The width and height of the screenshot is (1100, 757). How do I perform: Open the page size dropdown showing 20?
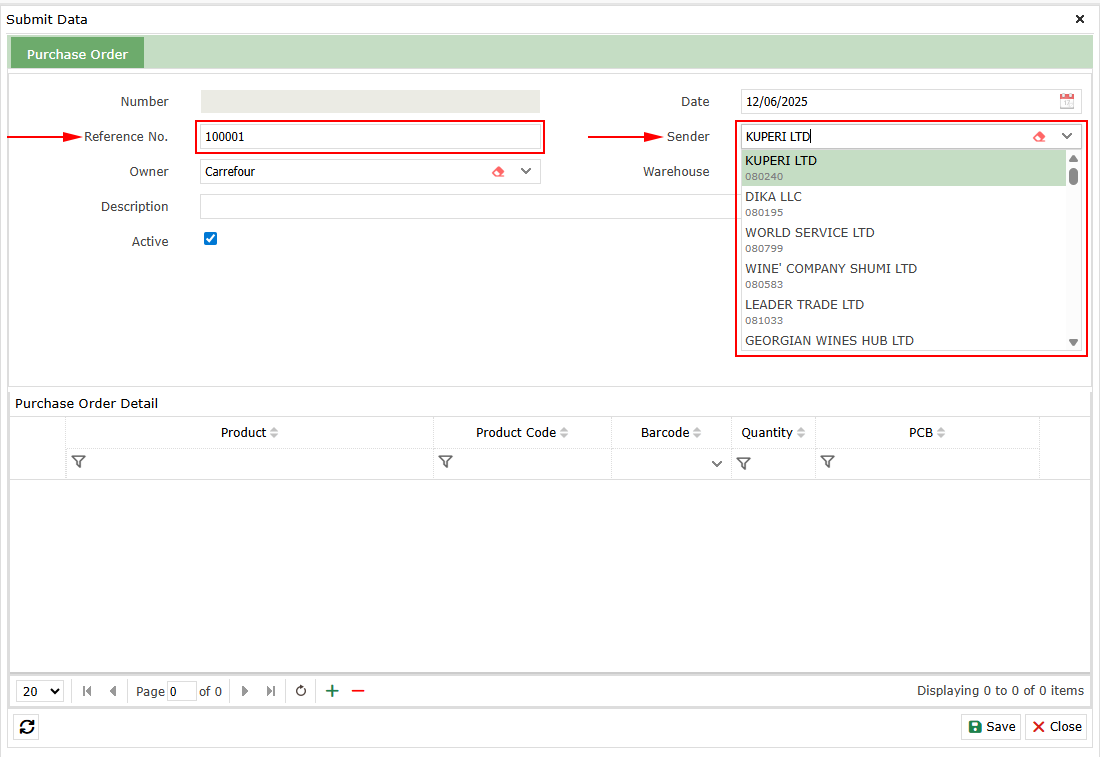(41, 691)
